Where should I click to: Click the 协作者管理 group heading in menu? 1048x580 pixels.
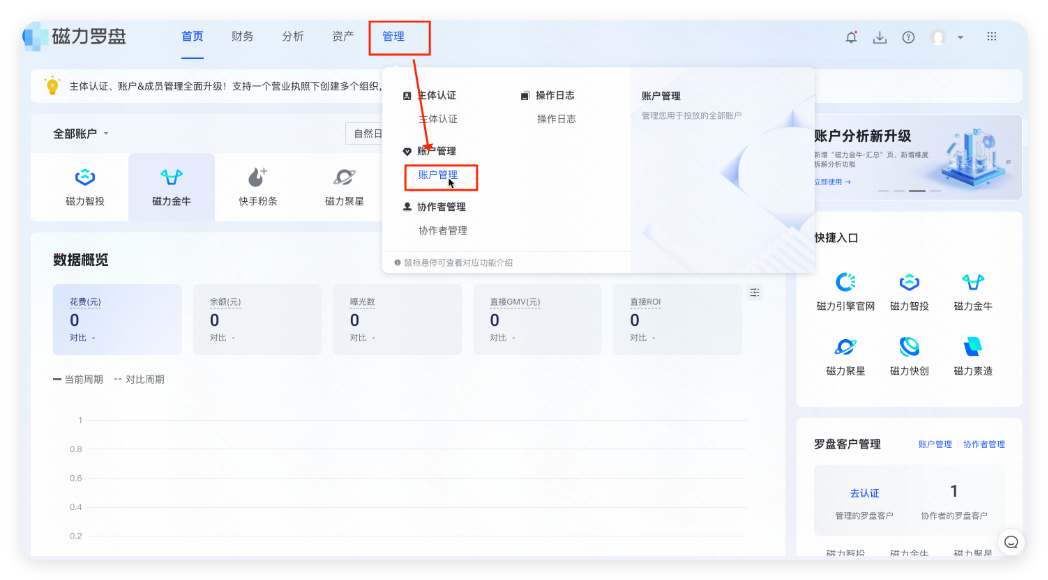point(441,207)
